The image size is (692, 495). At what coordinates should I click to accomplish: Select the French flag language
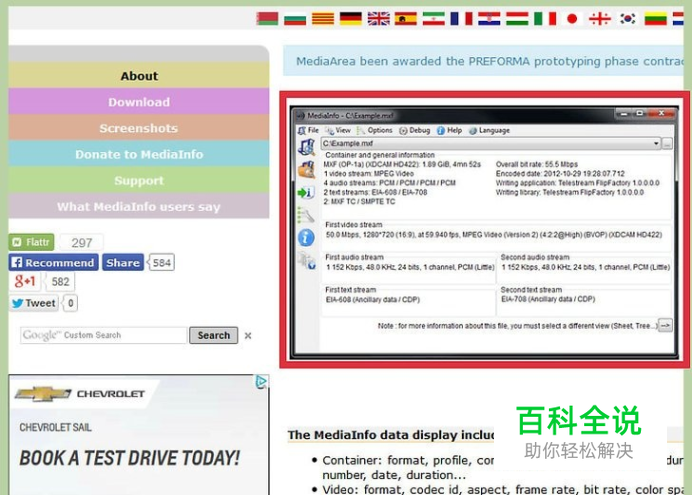(461, 19)
